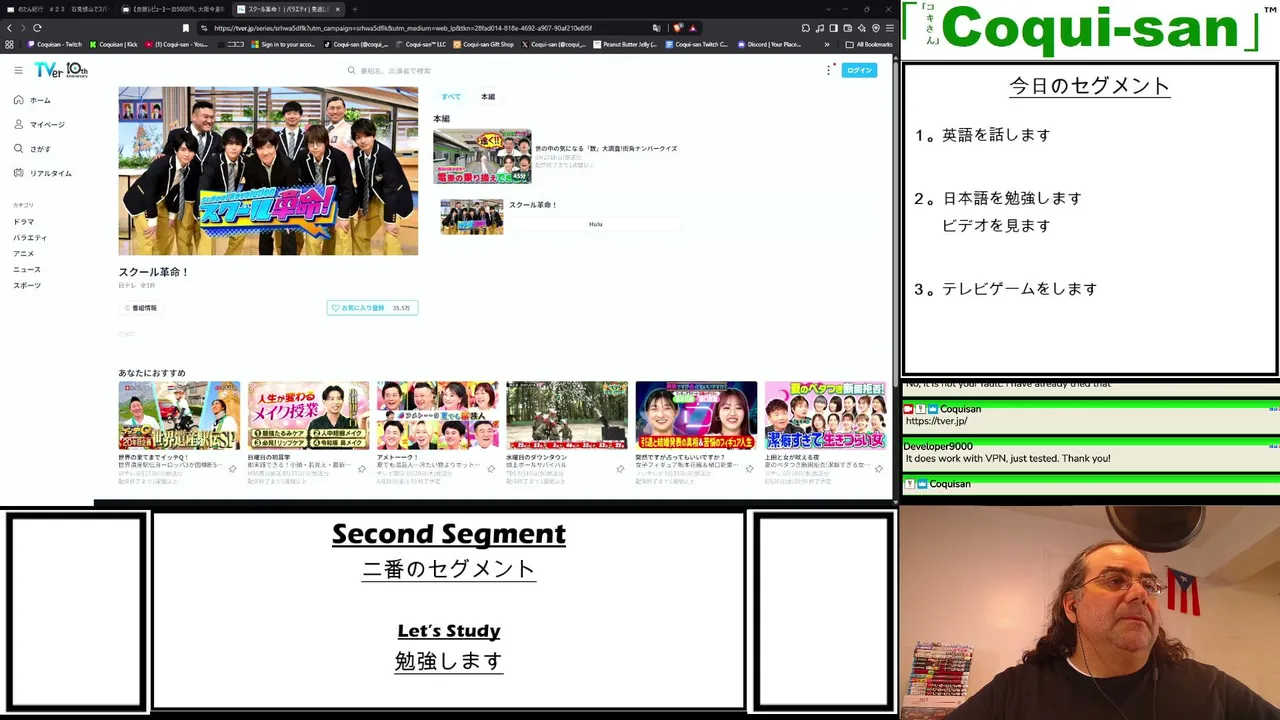This screenshot has width=1280, height=720.
Task: Open the 番組情報 program info button
Action: tap(141, 308)
